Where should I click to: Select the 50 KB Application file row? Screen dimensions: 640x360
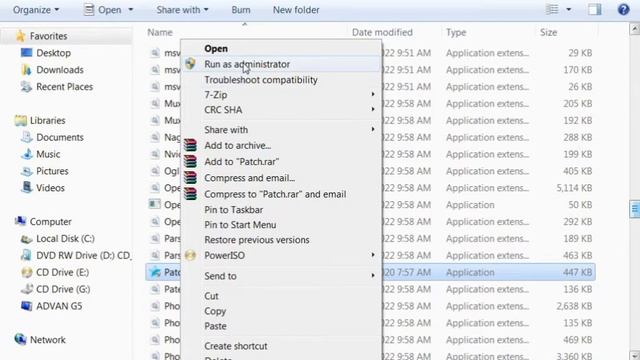(370, 204)
